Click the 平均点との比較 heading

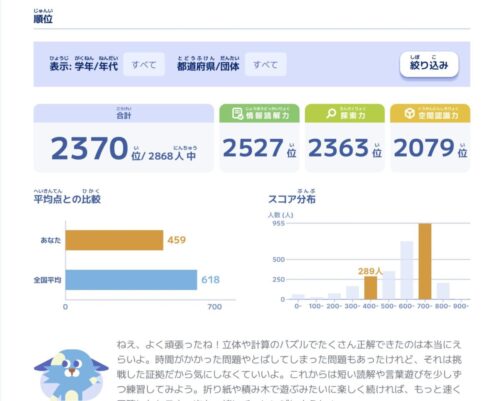click(x=67, y=199)
